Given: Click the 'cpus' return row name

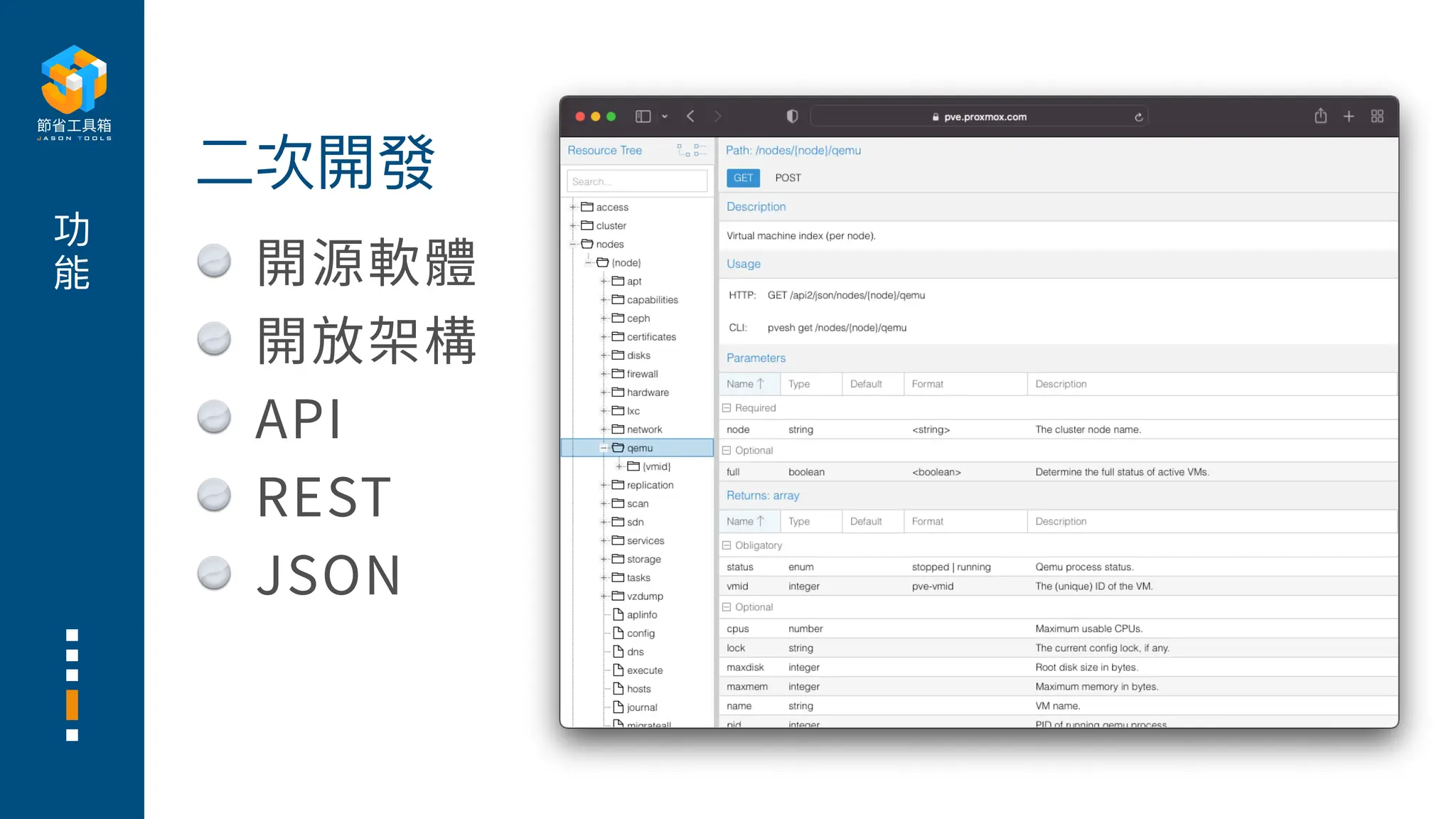Looking at the screenshot, I should coord(738,628).
